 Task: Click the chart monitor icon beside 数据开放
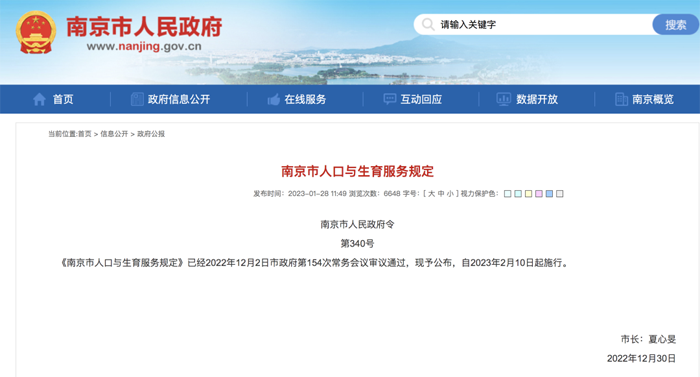(x=504, y=99)
